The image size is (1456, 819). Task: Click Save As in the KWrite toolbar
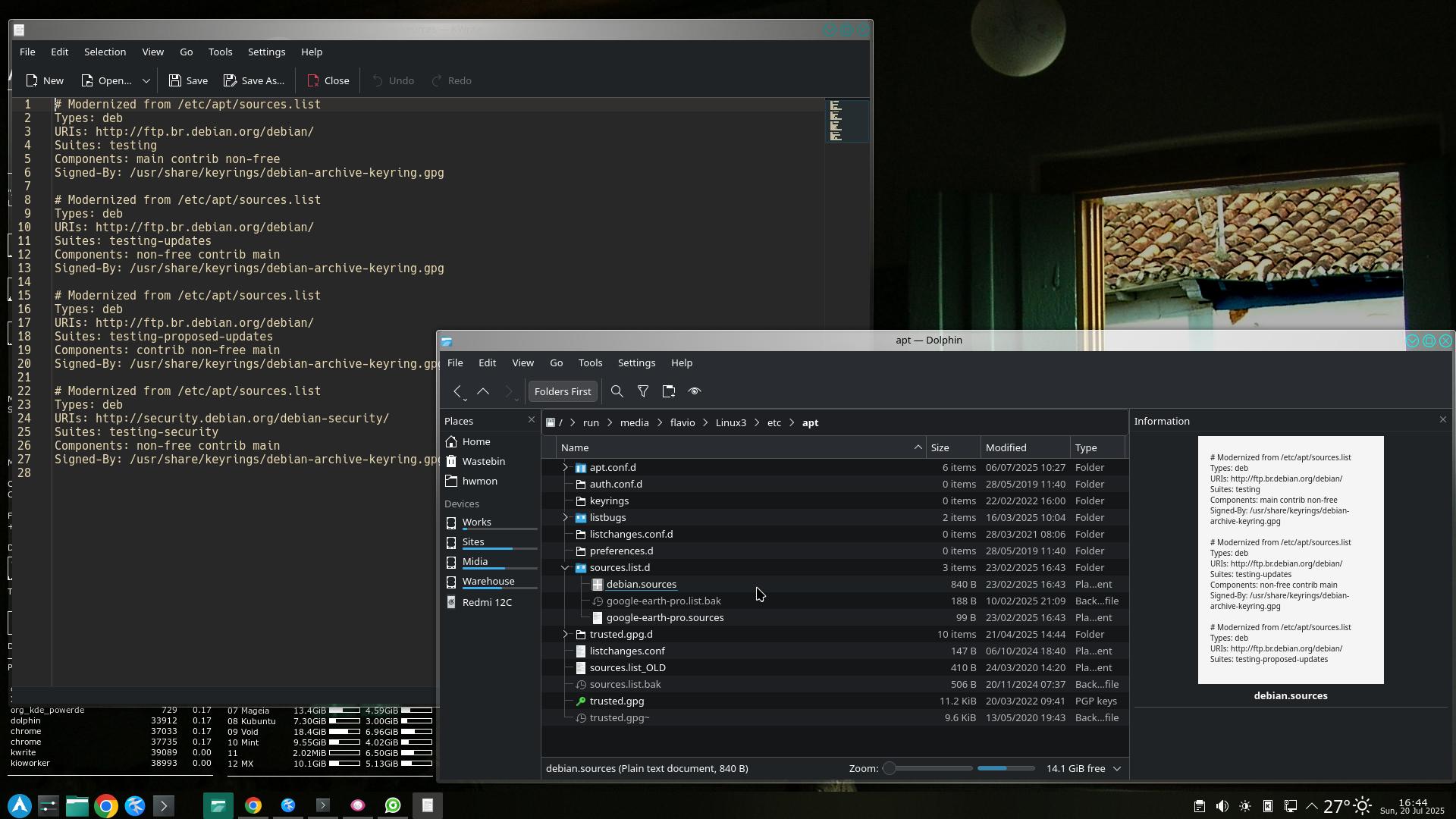[254, 80]
